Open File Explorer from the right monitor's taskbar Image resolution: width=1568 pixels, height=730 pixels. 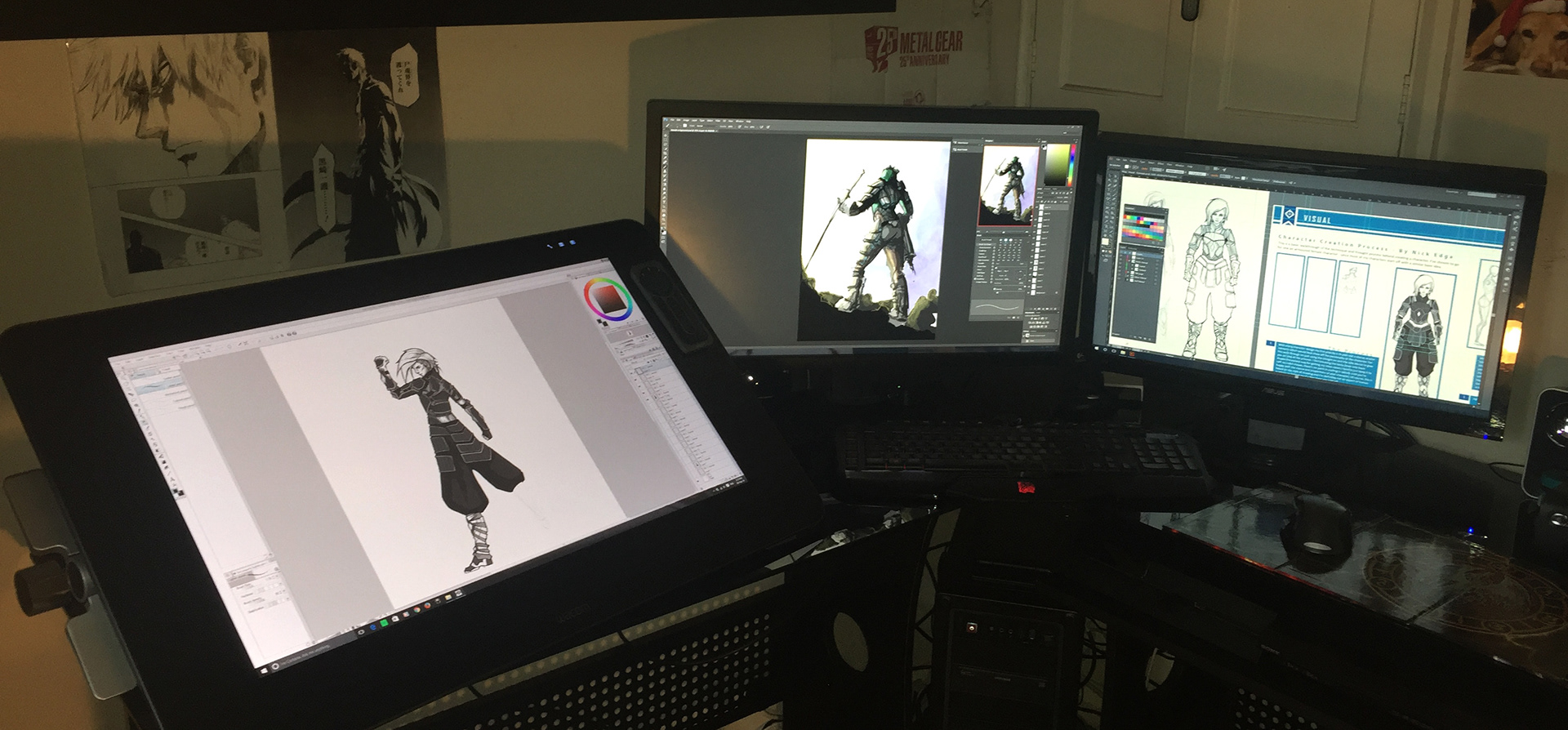1123,353
